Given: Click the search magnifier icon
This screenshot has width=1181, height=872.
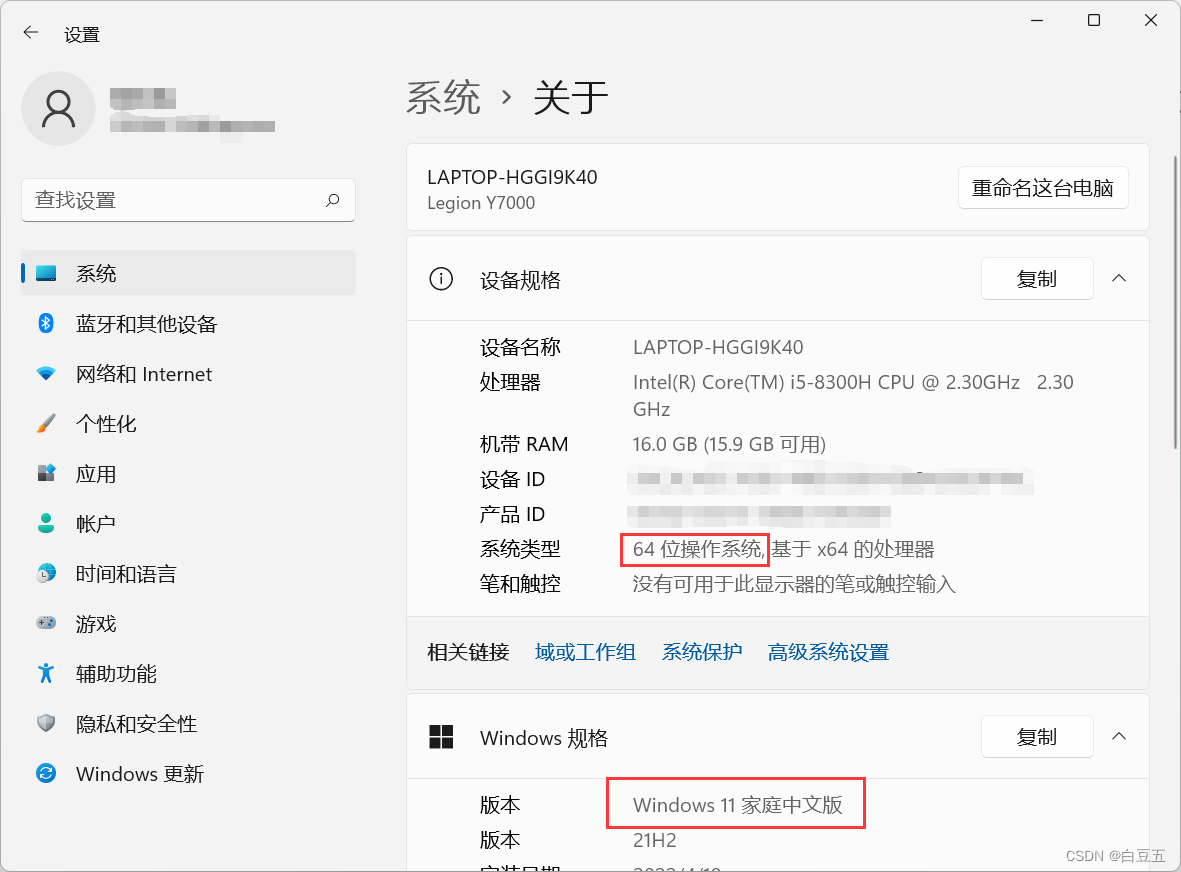Looking at the screenshot, I should (332, 200).
